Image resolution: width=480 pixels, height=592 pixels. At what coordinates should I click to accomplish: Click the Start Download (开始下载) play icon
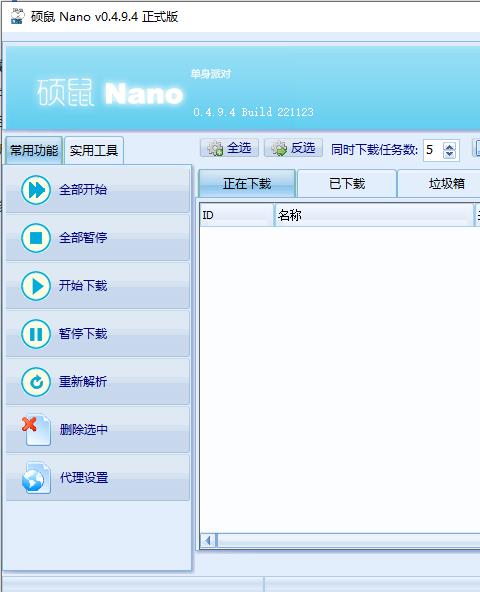pyautogui.click(x=35, y=286)
